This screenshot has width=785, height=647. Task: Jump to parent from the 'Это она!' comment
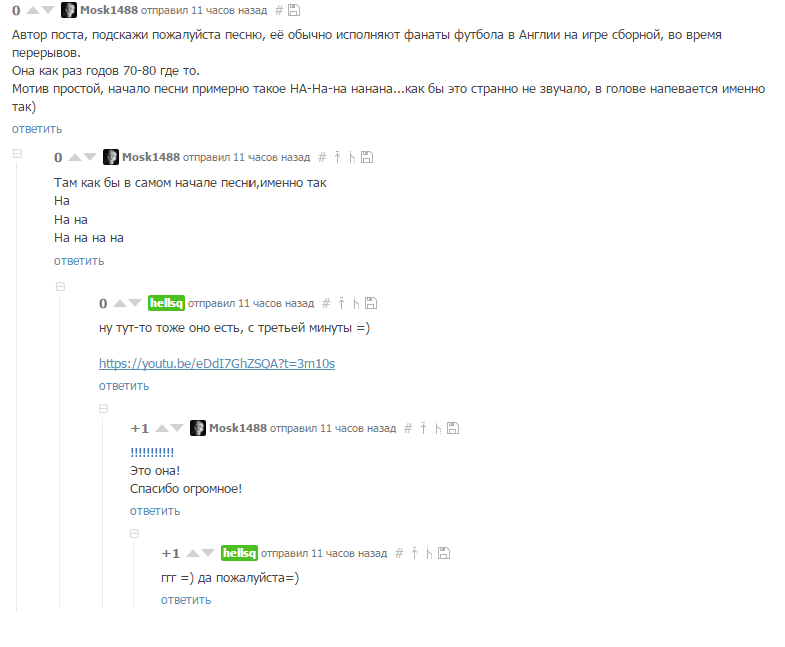(424, 428)
